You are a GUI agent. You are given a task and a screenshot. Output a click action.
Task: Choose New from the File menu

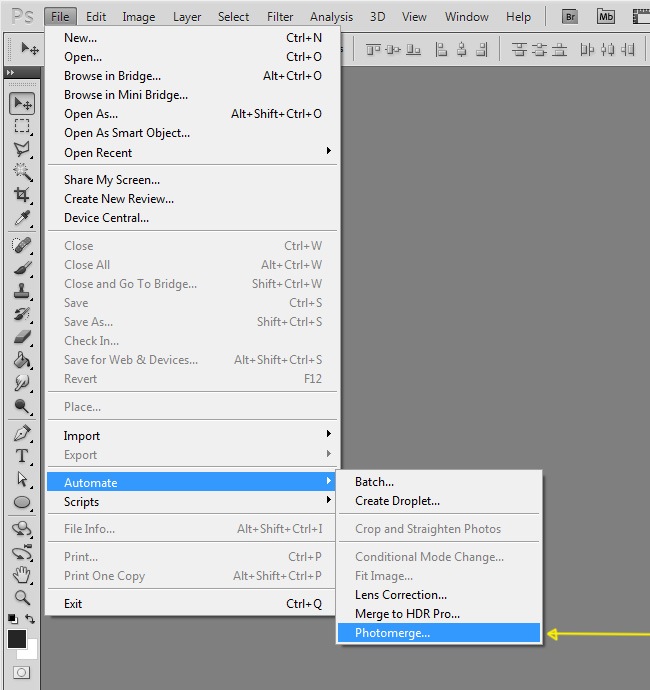192,38
